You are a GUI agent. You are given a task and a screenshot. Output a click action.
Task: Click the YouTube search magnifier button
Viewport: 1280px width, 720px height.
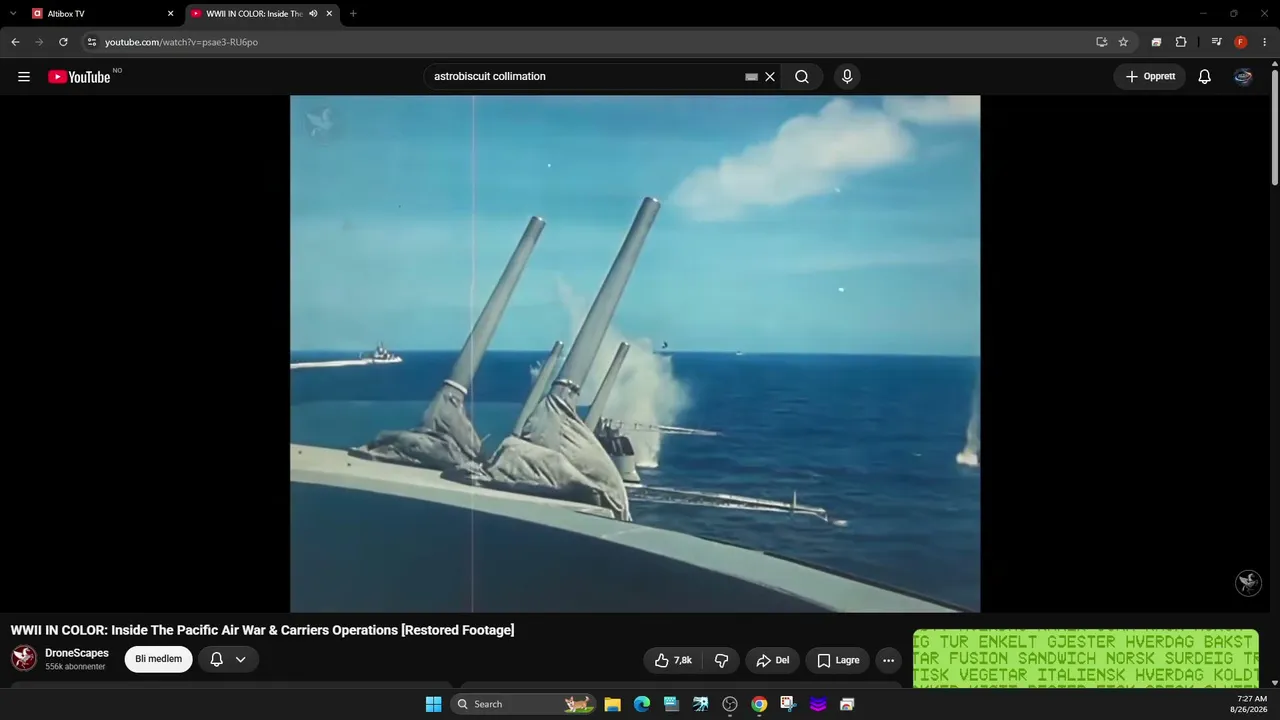click(802, 77)
